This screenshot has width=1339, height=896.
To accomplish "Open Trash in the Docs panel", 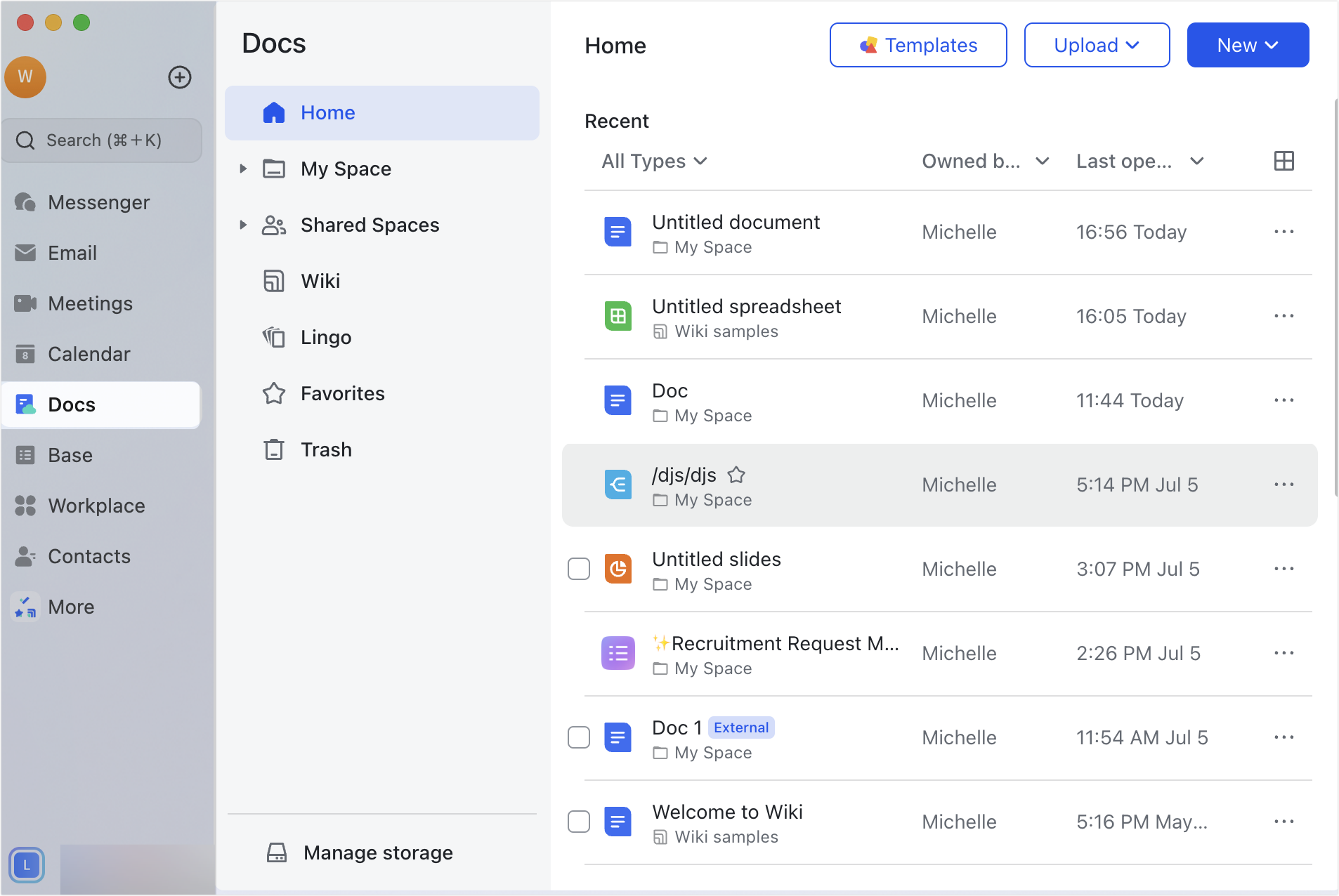I will (326, 449).
